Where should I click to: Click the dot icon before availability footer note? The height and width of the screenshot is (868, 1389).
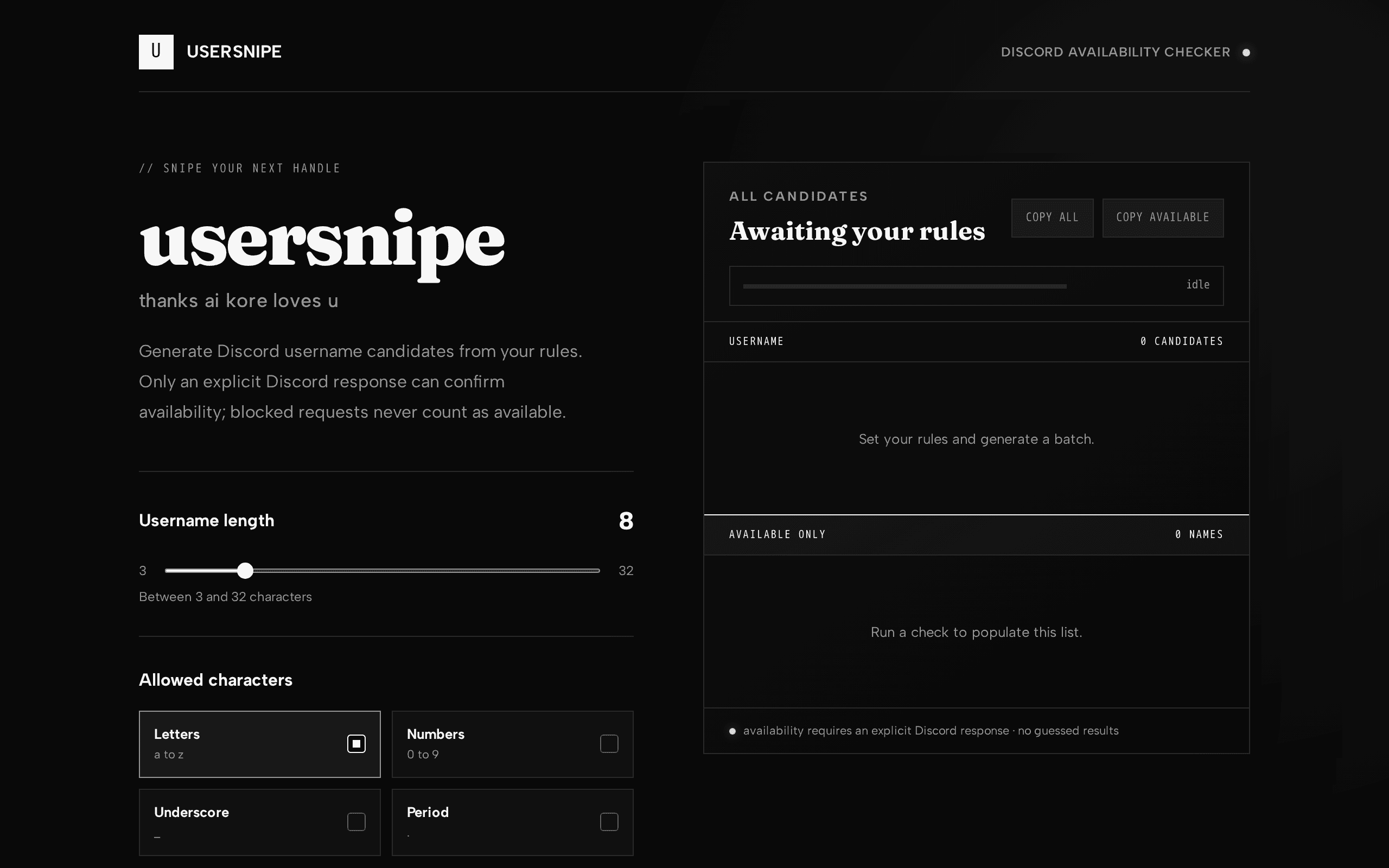pyautogui.click(x=732, y=731)
